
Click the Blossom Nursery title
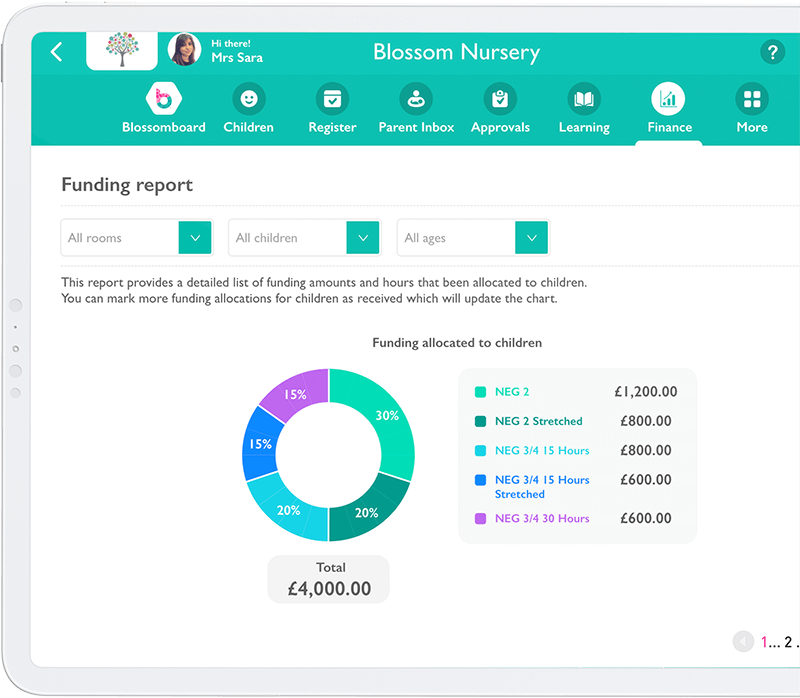(457, 53)
